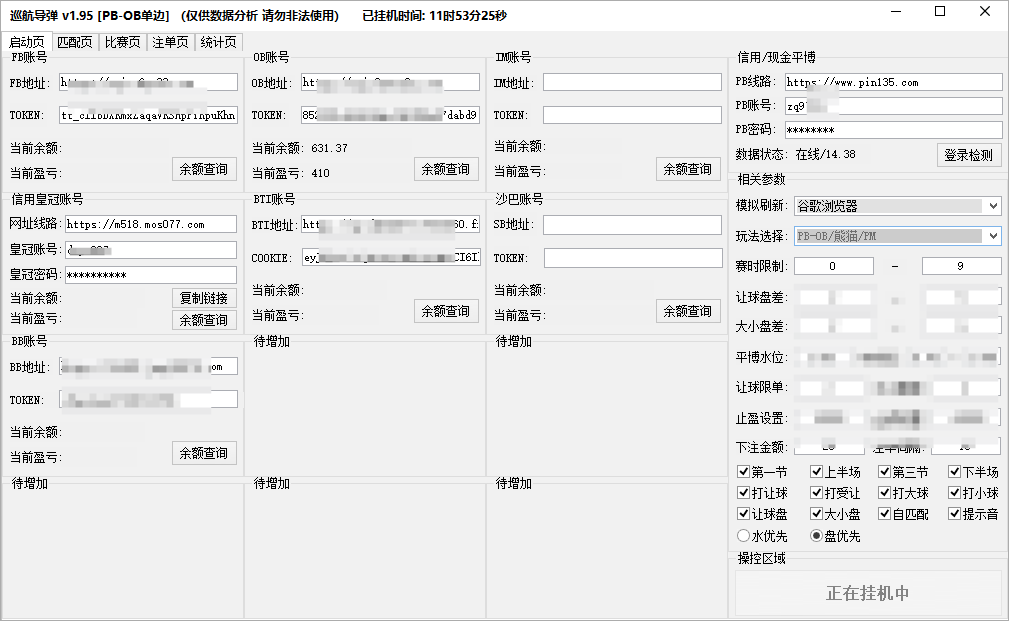Click the IM地址 input field
The image size is (1009, 621).
(632, 82)
